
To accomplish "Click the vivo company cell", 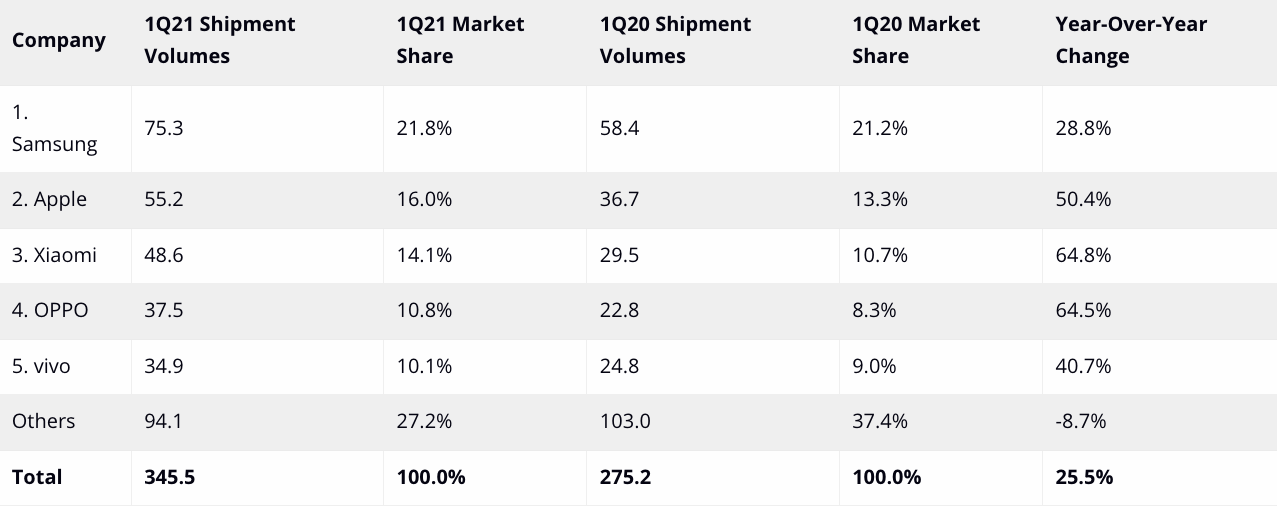I will pyautogui.click(x=41, y=366).
